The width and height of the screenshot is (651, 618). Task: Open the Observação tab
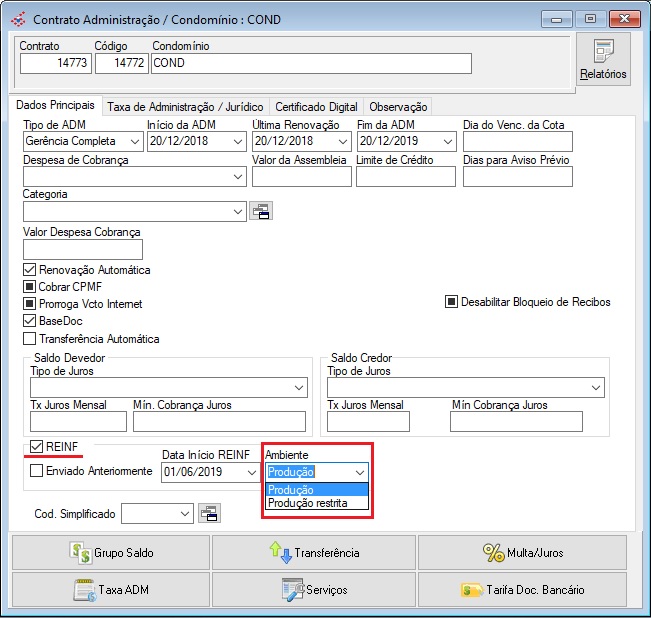click(398, 107)
